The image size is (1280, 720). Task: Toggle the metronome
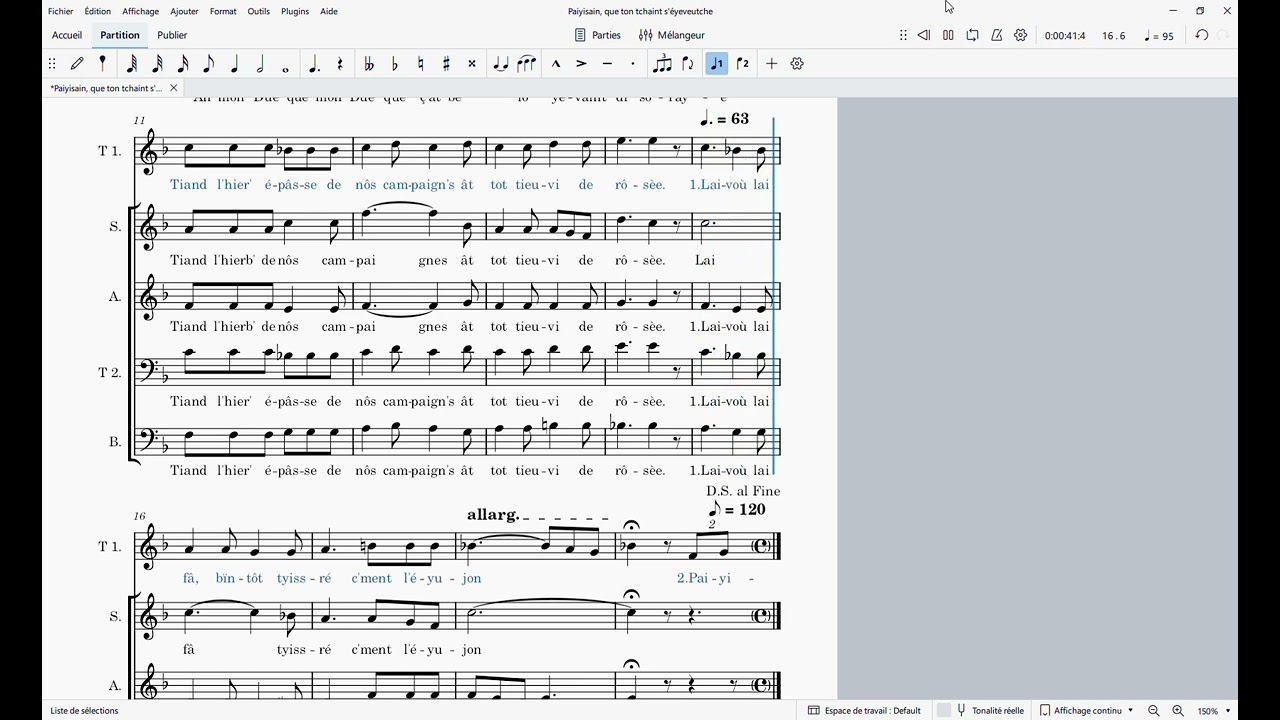point(997,35)
